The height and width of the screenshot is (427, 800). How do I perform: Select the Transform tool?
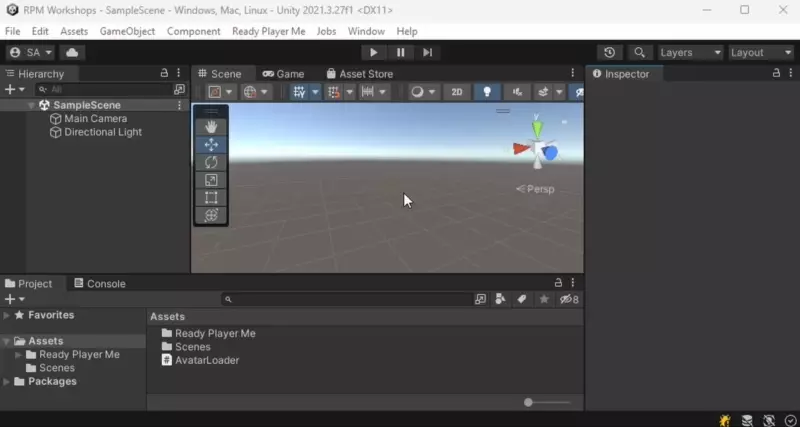pos(211,215)
